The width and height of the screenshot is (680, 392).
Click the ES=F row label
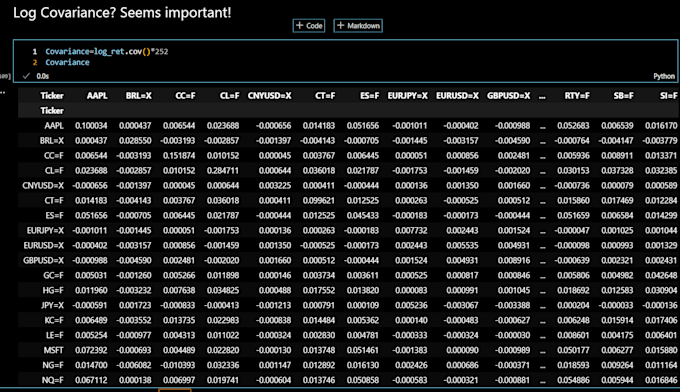click(x=54, y=216)
